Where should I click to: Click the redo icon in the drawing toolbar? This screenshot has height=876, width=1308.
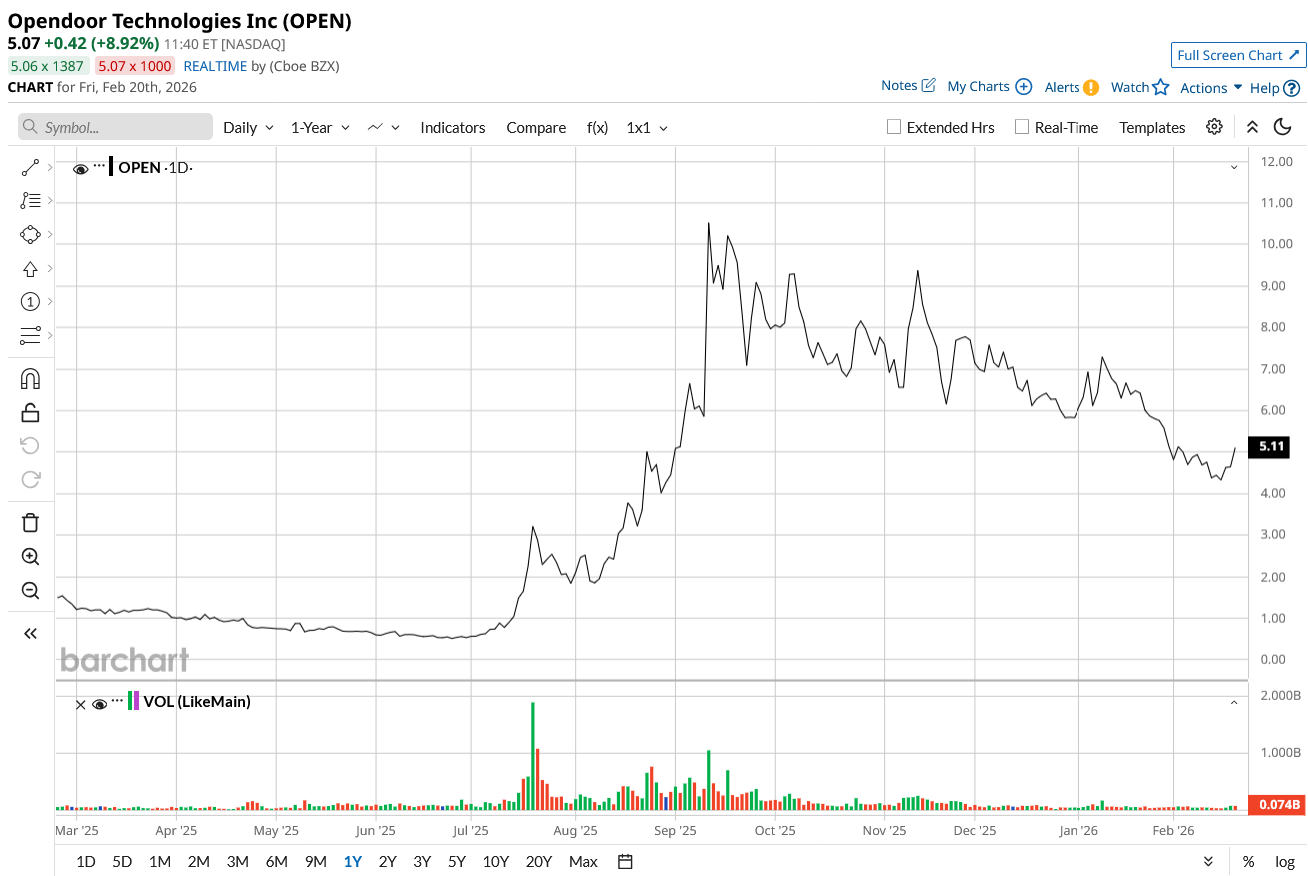coord(30,479)
